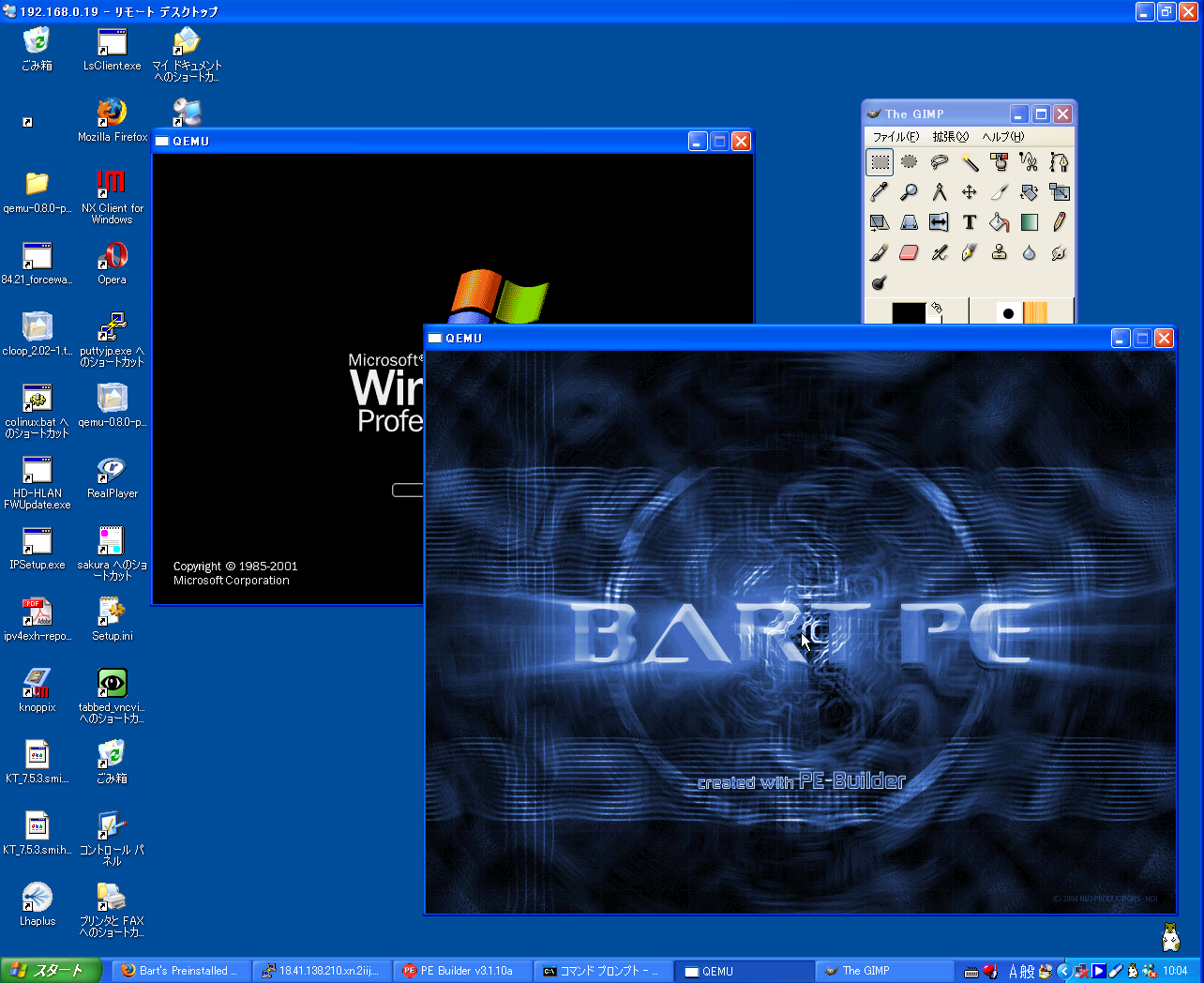Select the Opera desktop icon
This screenshot has height=983, width=1204.
tap(113, 263)
